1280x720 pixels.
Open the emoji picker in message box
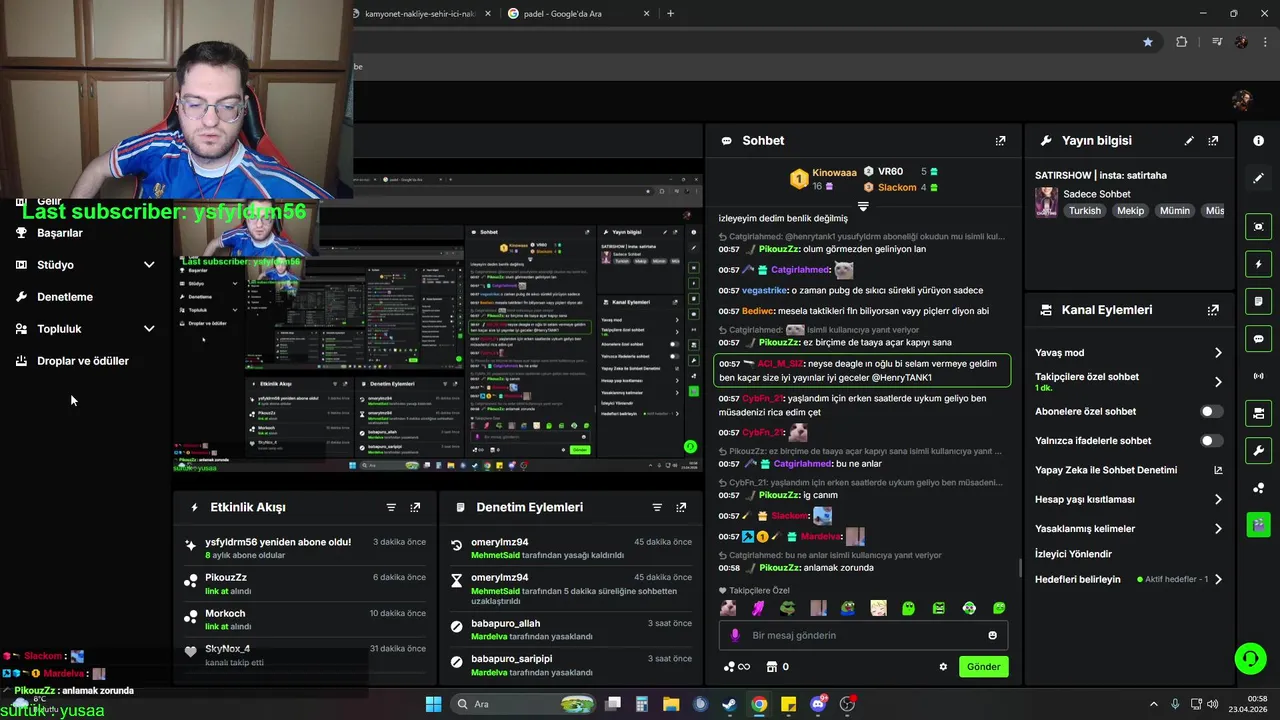pyautogui.click(x=992, y=635)
